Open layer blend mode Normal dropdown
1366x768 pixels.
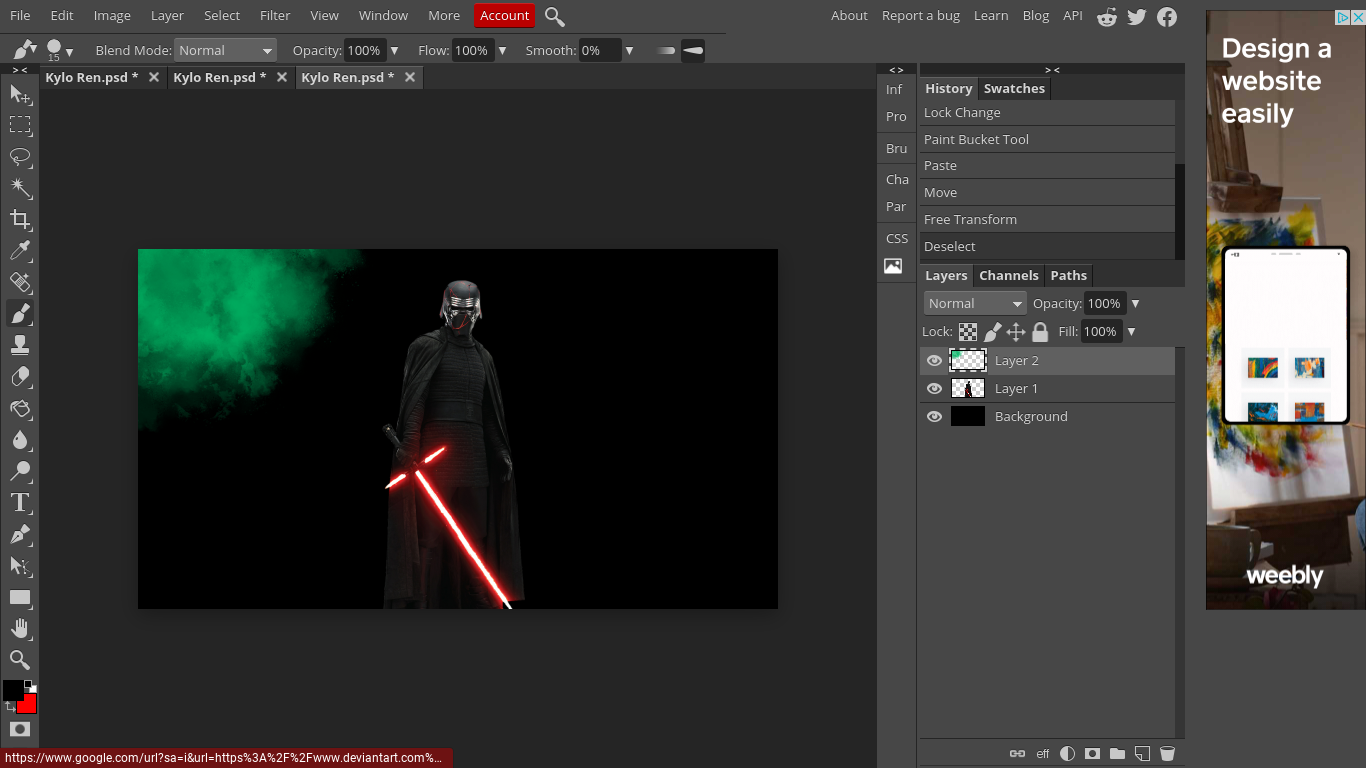(975, 303)
